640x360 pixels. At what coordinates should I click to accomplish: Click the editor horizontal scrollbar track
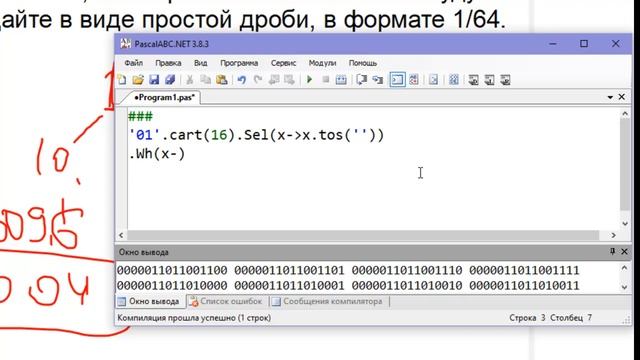click(363, 235)
